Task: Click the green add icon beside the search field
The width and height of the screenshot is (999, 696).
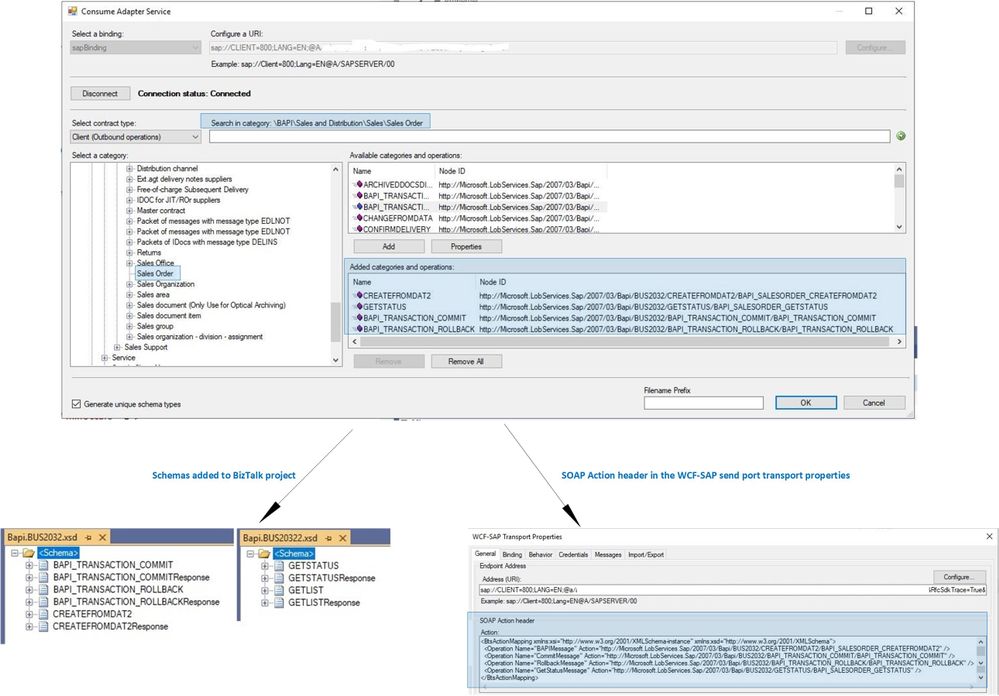Action: [900, 136]
